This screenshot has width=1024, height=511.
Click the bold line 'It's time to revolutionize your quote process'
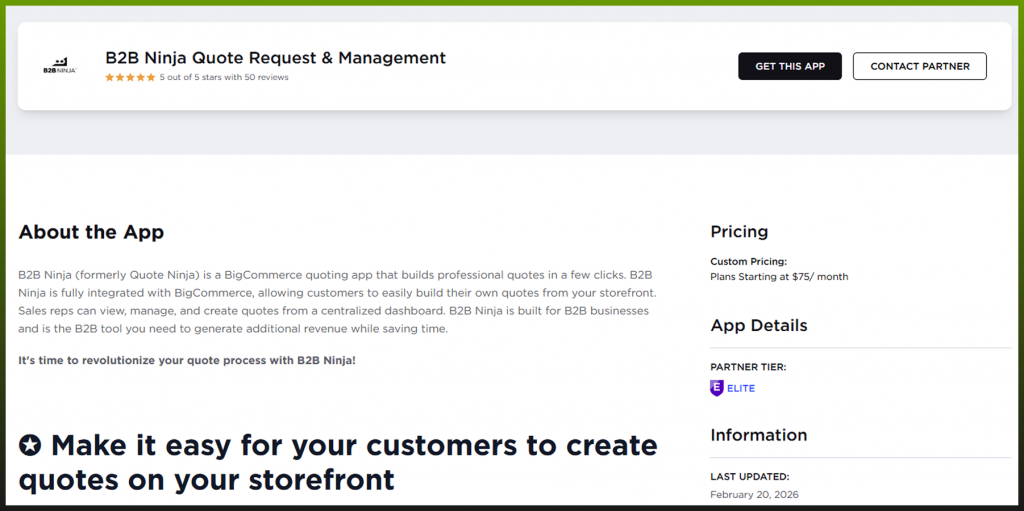[x=187, y=360]
